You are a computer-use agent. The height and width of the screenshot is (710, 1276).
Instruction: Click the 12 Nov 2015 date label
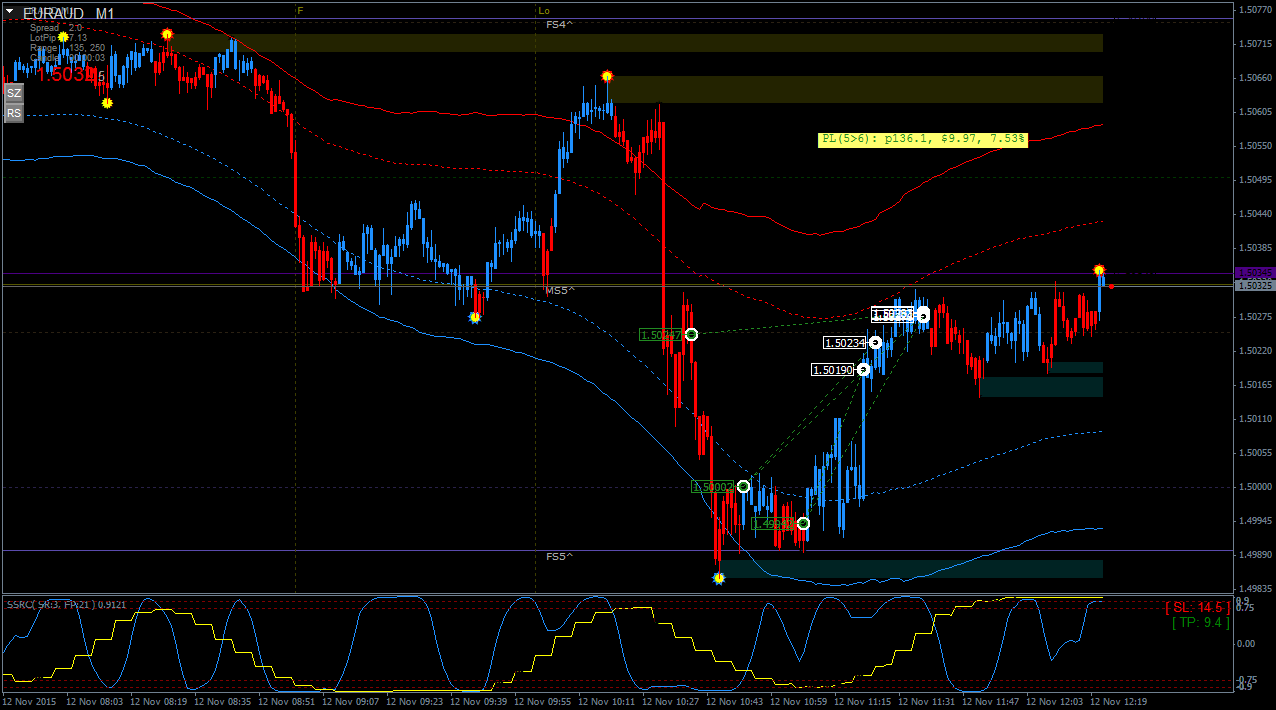31,702
